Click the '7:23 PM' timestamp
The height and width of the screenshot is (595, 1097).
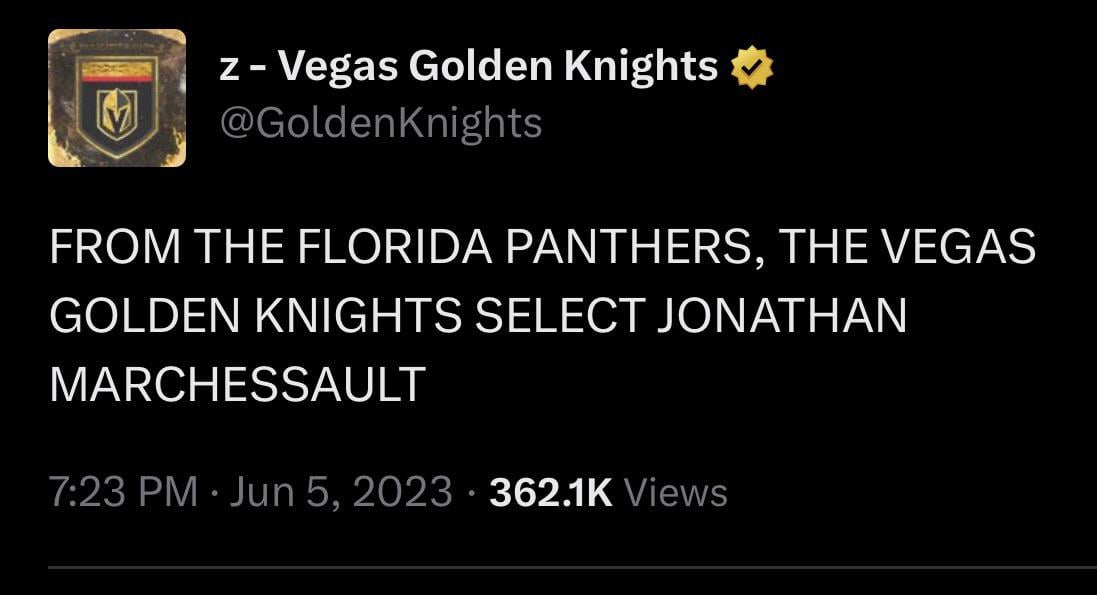(x=122, y=491)
